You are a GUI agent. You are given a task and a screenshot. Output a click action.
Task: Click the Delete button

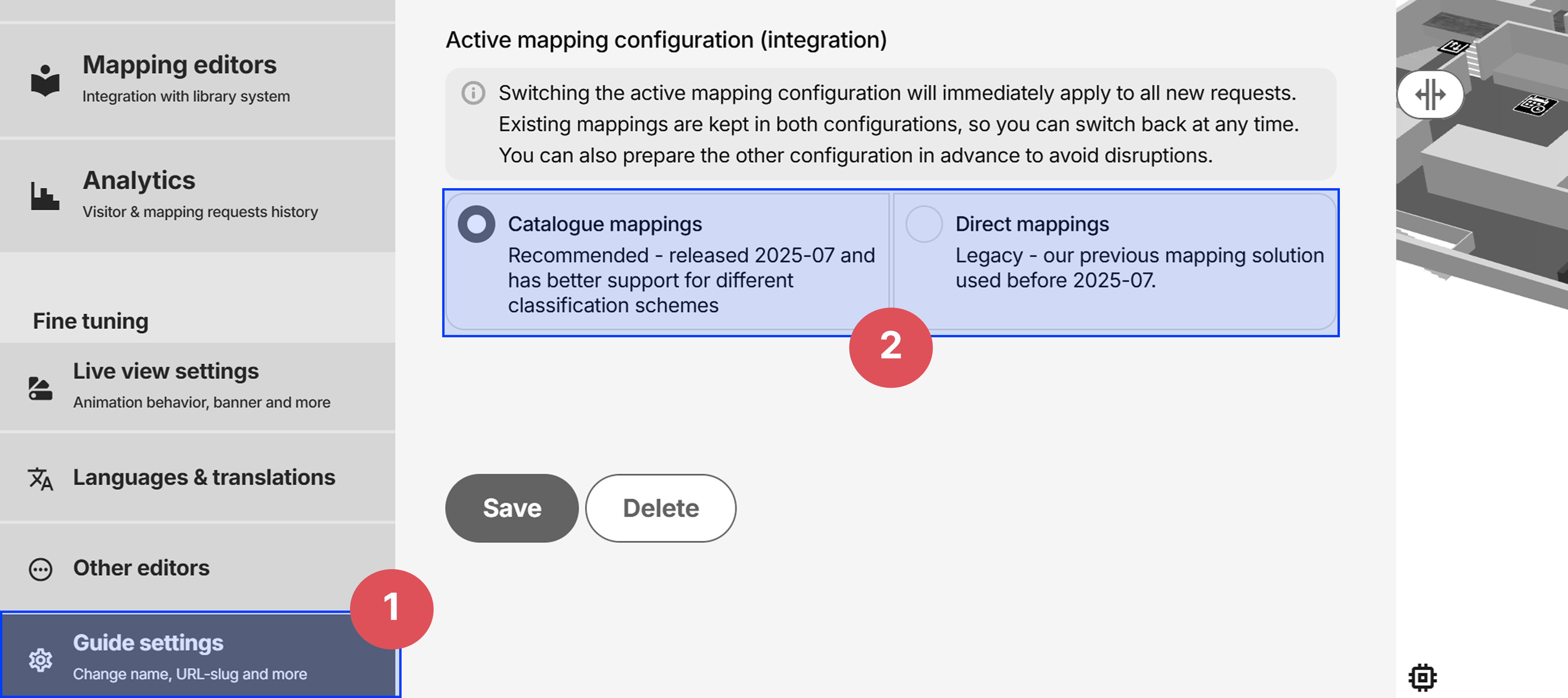pyautogui.click(x=661, y=507)
